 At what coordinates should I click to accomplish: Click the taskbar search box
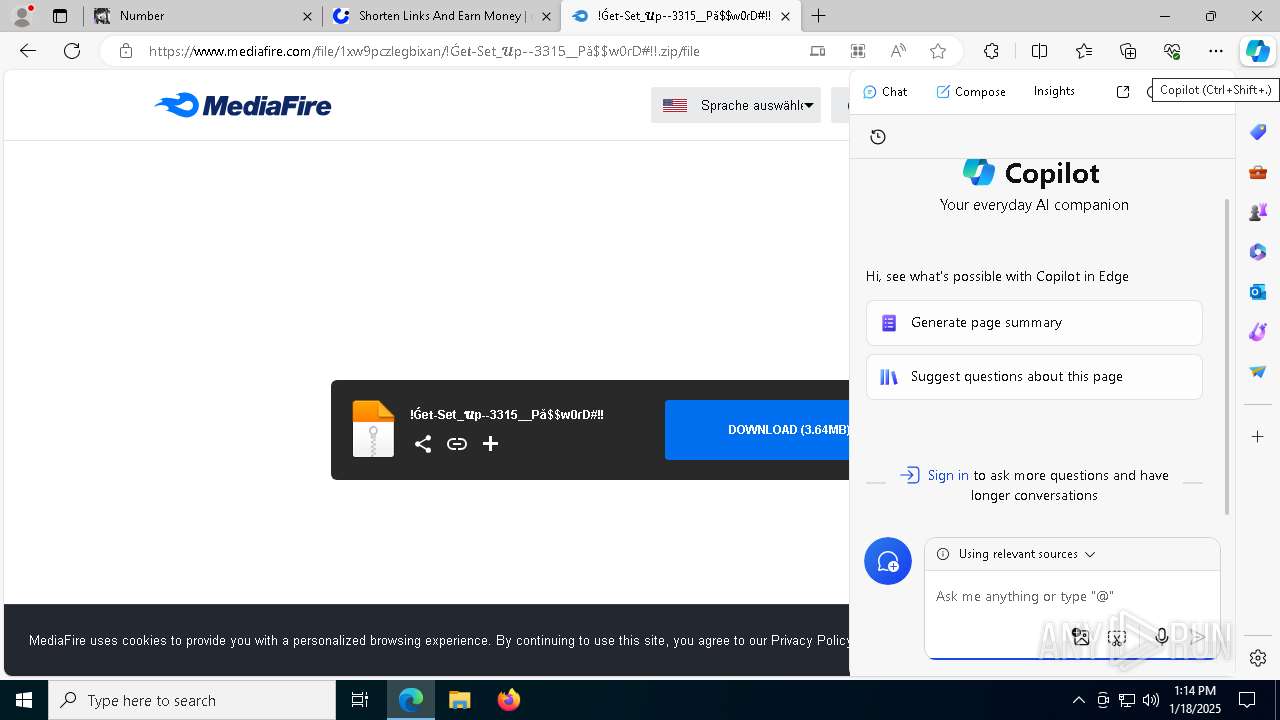pyautogui.click(x=192, y=700)
